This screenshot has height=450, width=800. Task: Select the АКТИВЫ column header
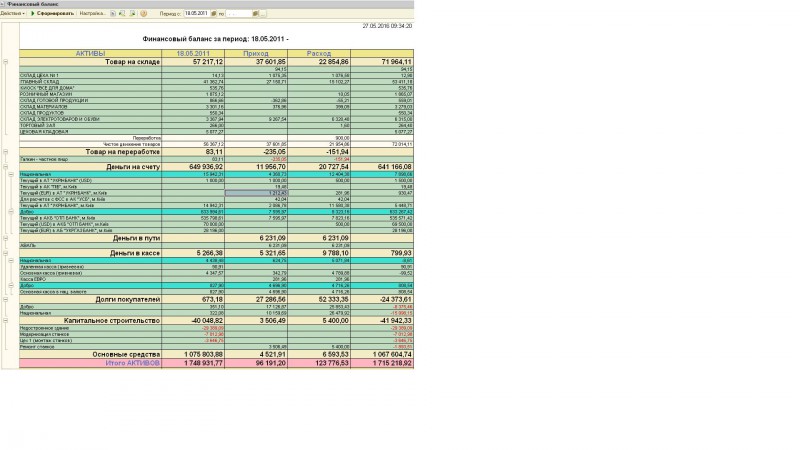pyautogui.click(x=90, y=53)
